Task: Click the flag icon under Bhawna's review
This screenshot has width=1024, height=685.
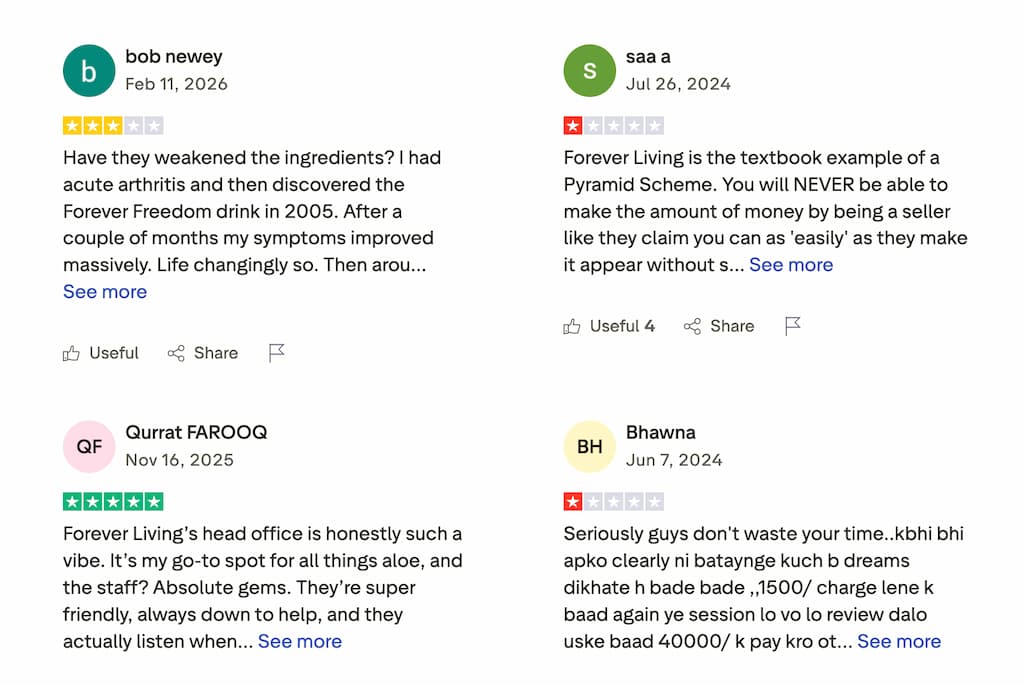Action: (x=793, y=680)
